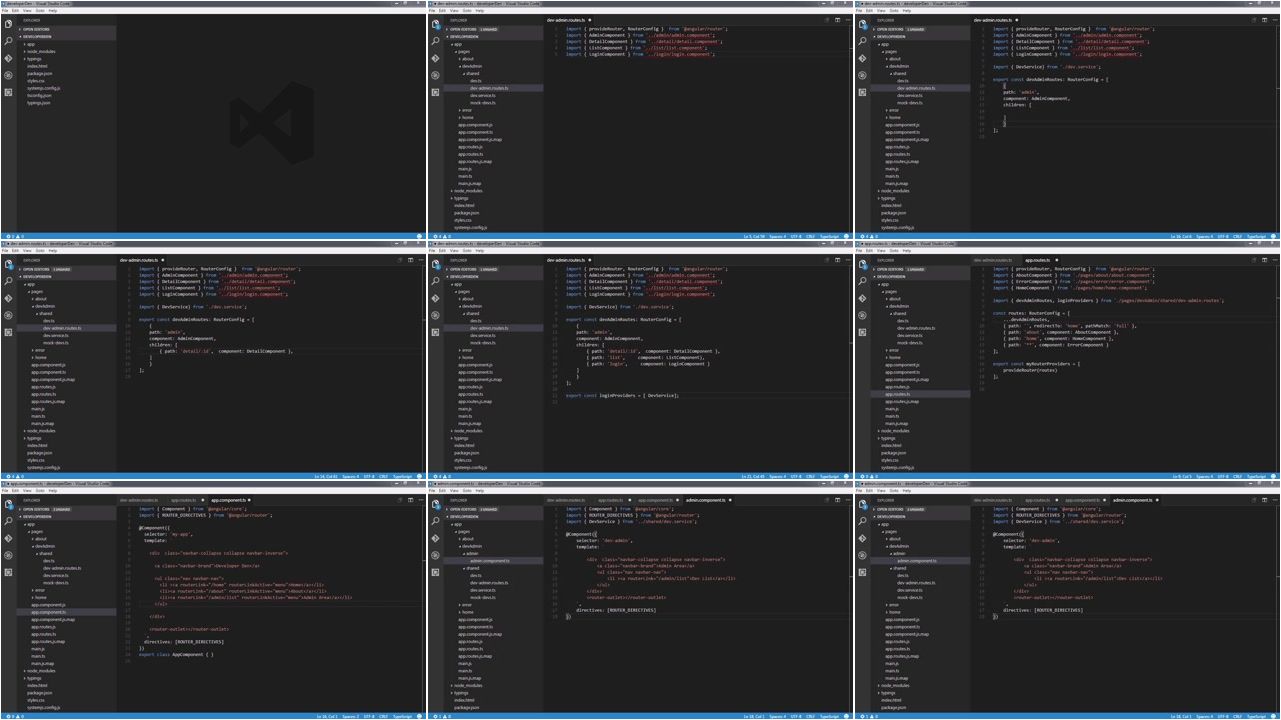
Task: Expand home folder in app.routes.ts window
Action: click(894, 357)
